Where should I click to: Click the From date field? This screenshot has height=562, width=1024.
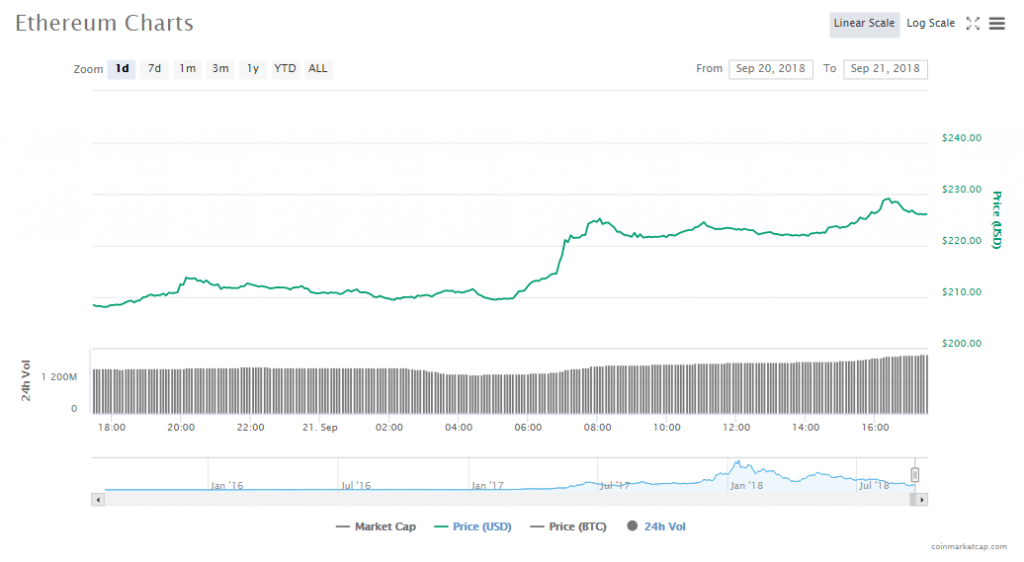pyautogui.click(x=770, y=69)
